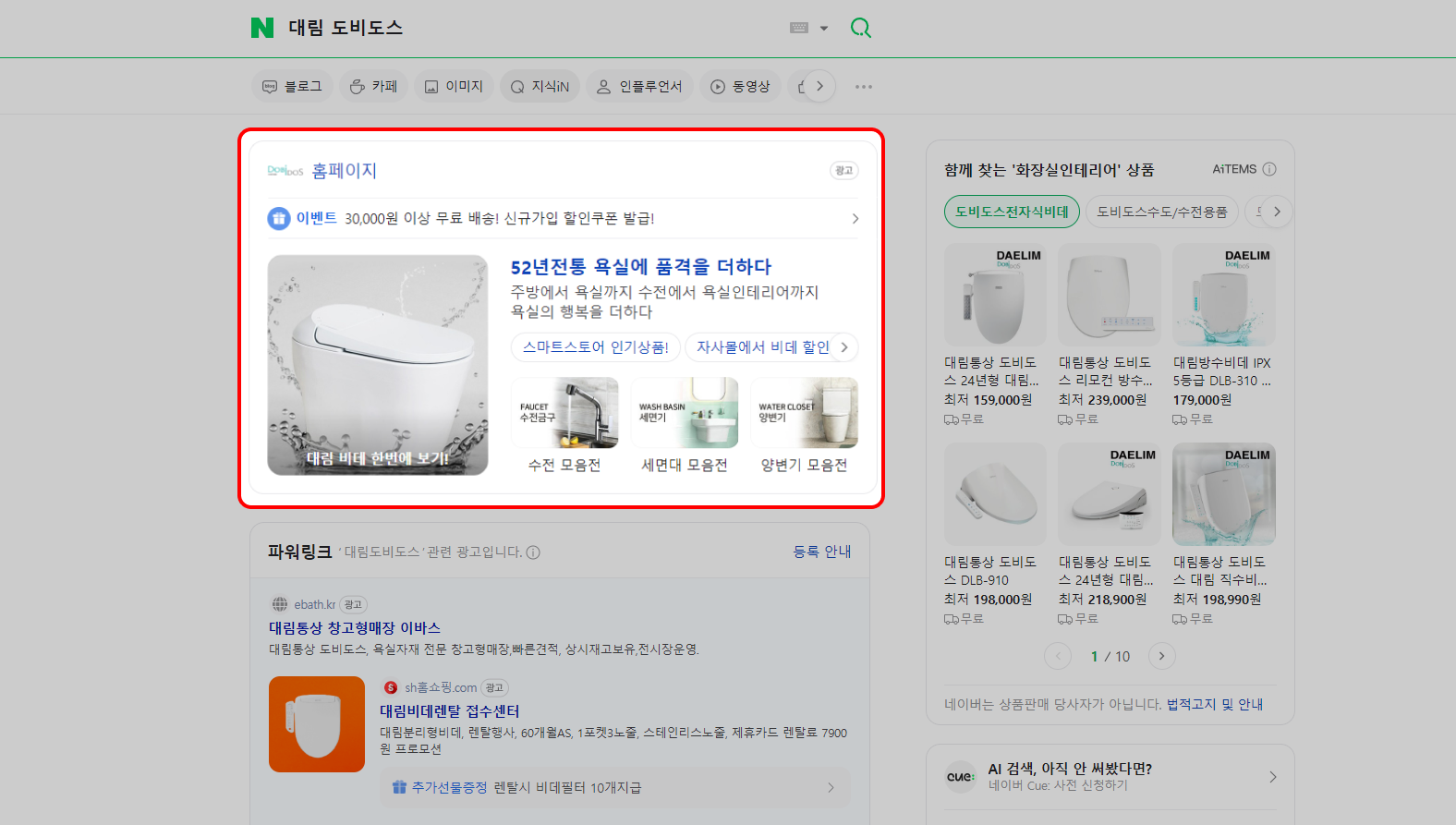
Task: Open the 홈페이지 link in the ad box
Action: point(345,171)
